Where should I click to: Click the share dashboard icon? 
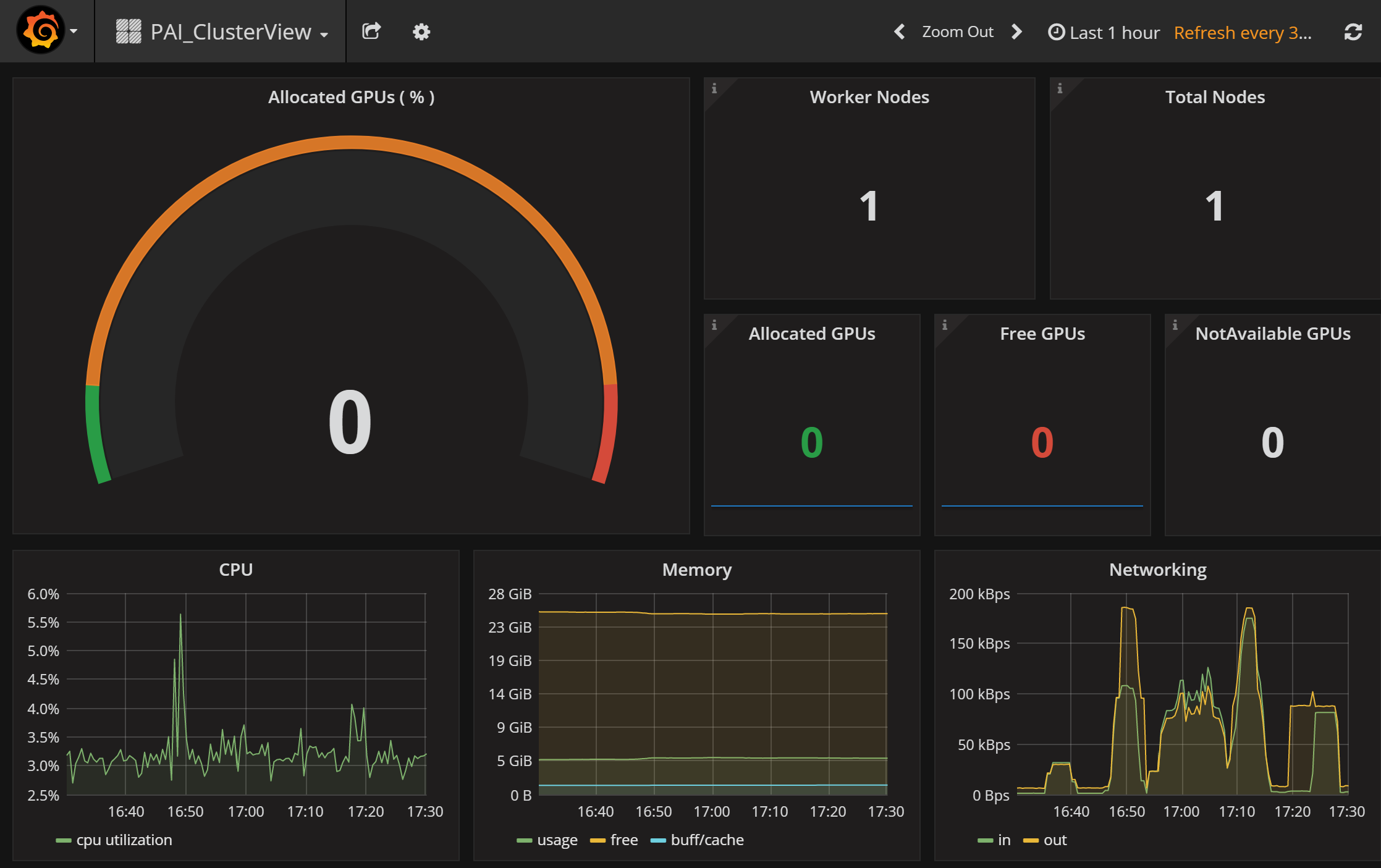point(371,31)
